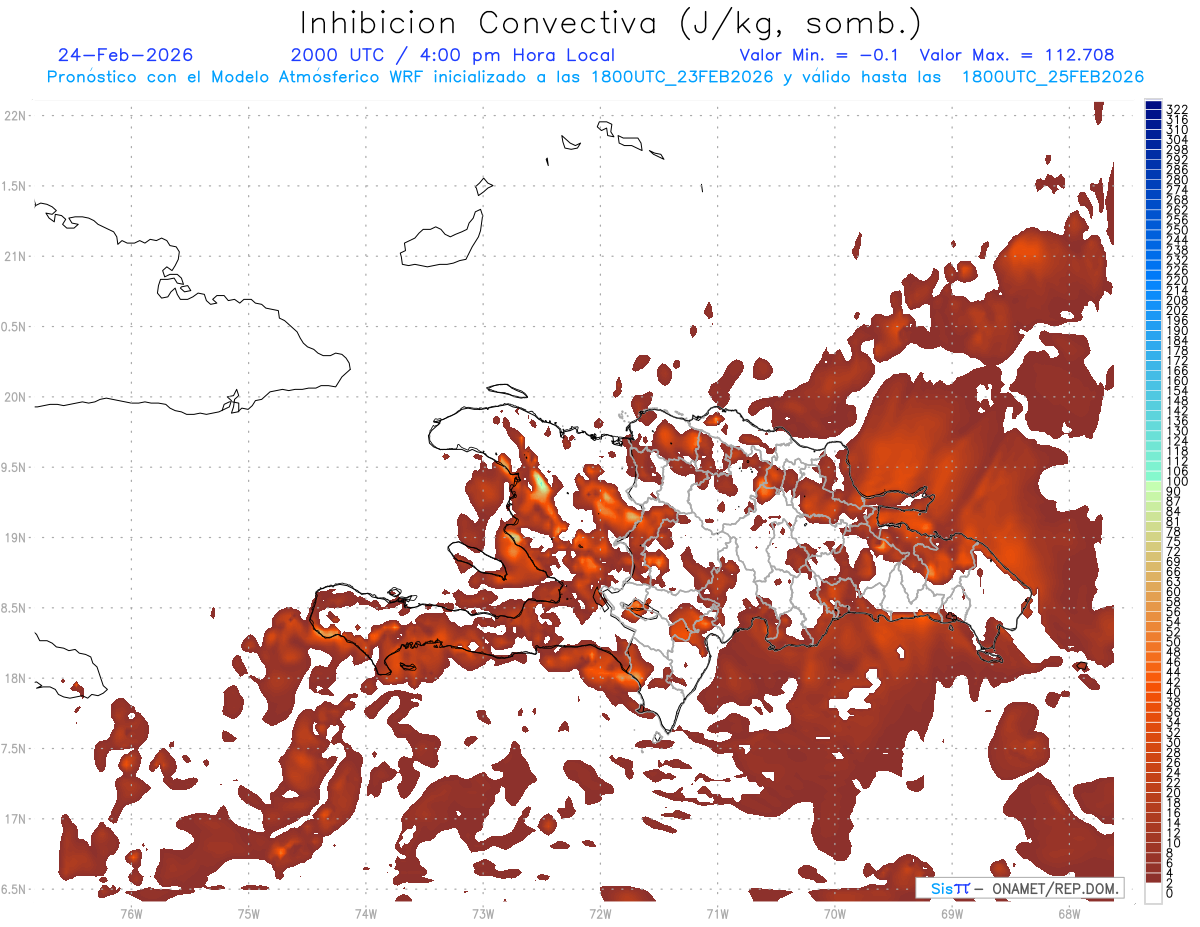The height and width of the screenshot is (927, 1200).
Task: Click the 71W longitude label
Action: [717, 913]
